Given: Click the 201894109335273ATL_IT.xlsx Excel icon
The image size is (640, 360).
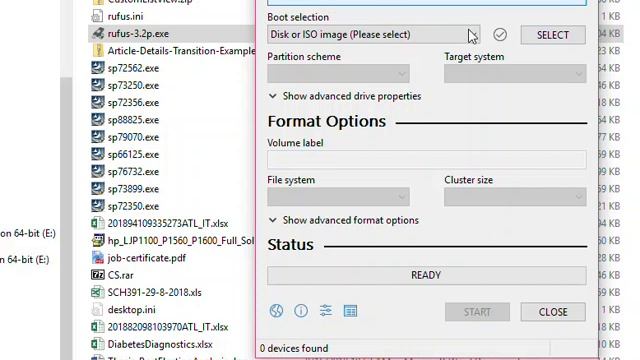Looking at the screenshot, I should pyautogui.click(x=98, y=223).
